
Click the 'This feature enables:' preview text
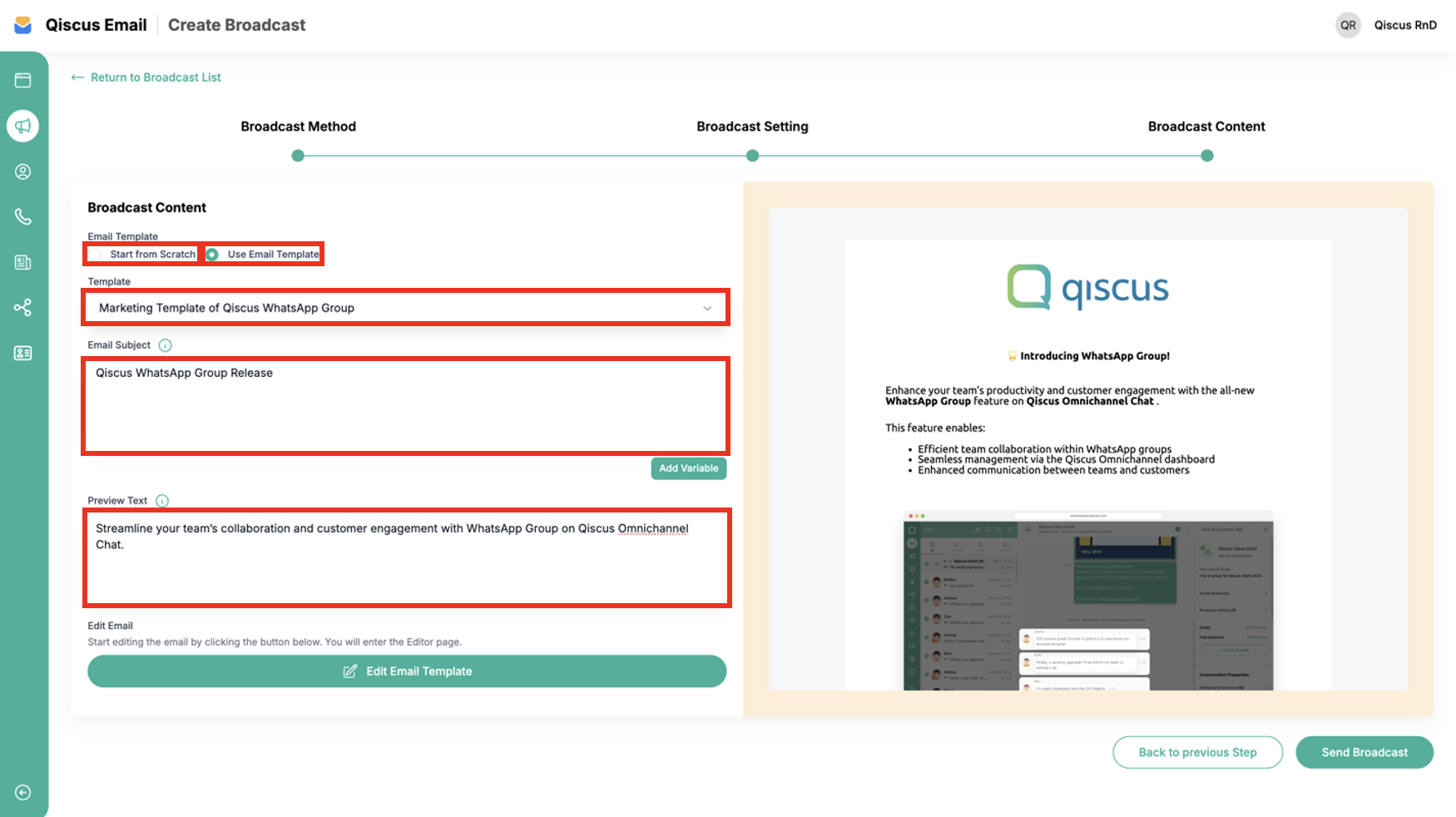[x=935, y=428]
